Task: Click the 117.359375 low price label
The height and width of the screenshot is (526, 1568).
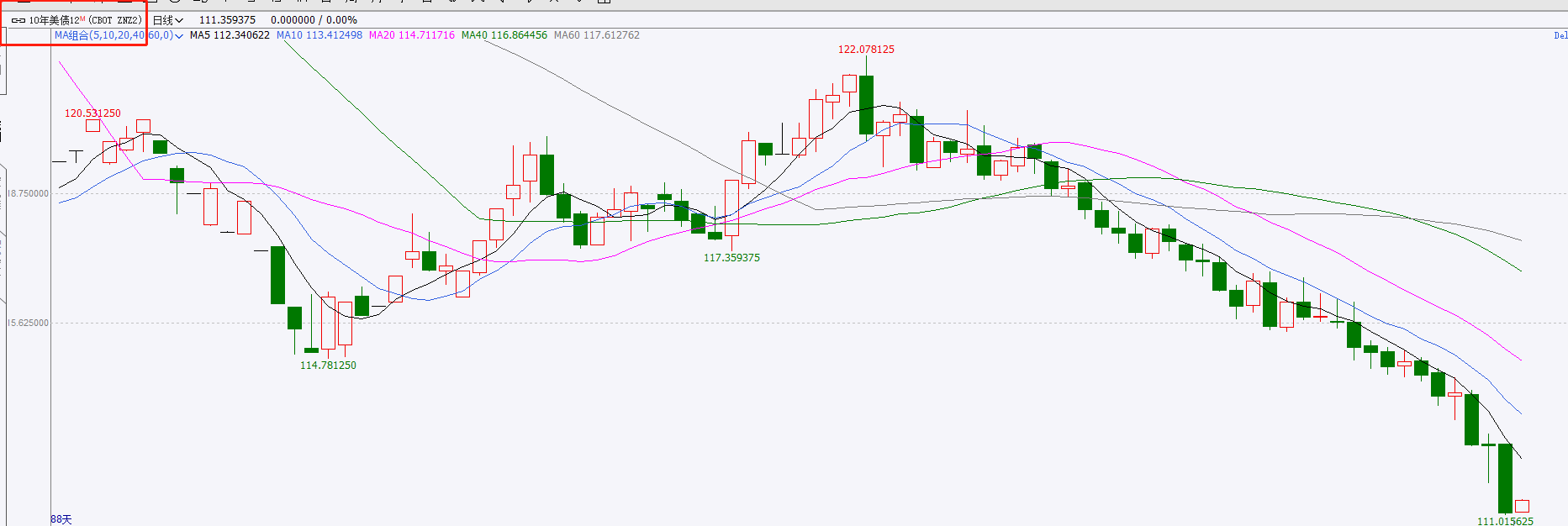Action: point(731,258)
